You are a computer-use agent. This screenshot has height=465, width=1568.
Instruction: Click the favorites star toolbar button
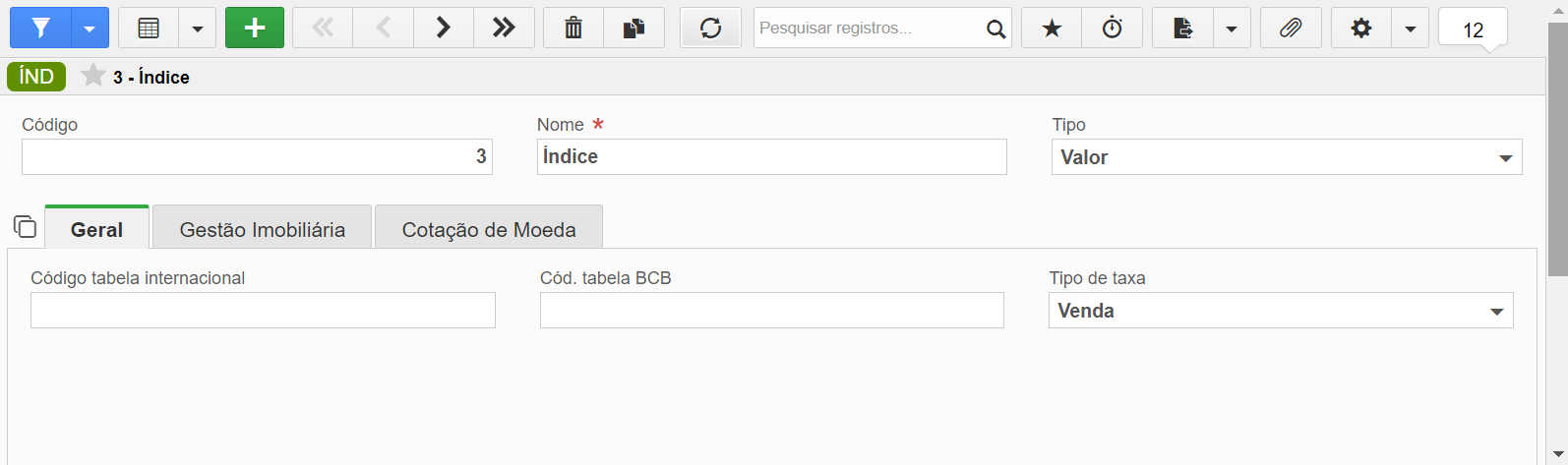(x=1052, y=29)
